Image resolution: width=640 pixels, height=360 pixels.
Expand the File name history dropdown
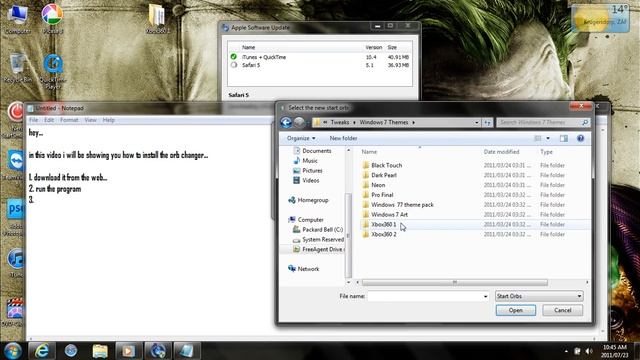click(x=485, y=296)
